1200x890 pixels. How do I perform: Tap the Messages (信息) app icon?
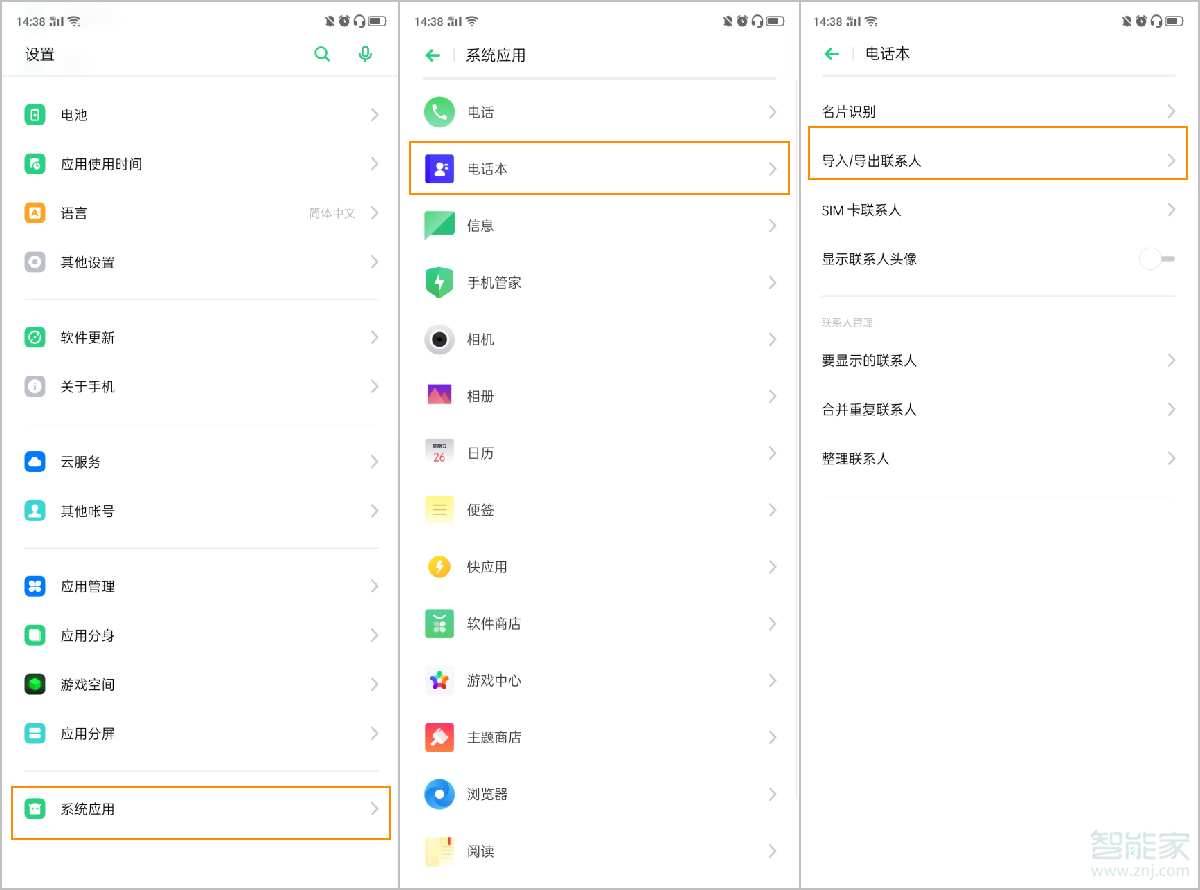click(439, 224)
